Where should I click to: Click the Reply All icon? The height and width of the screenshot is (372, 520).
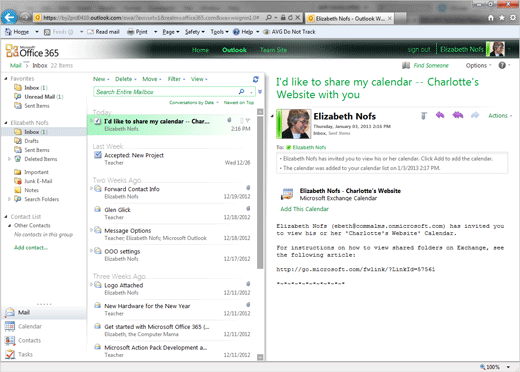458,115
